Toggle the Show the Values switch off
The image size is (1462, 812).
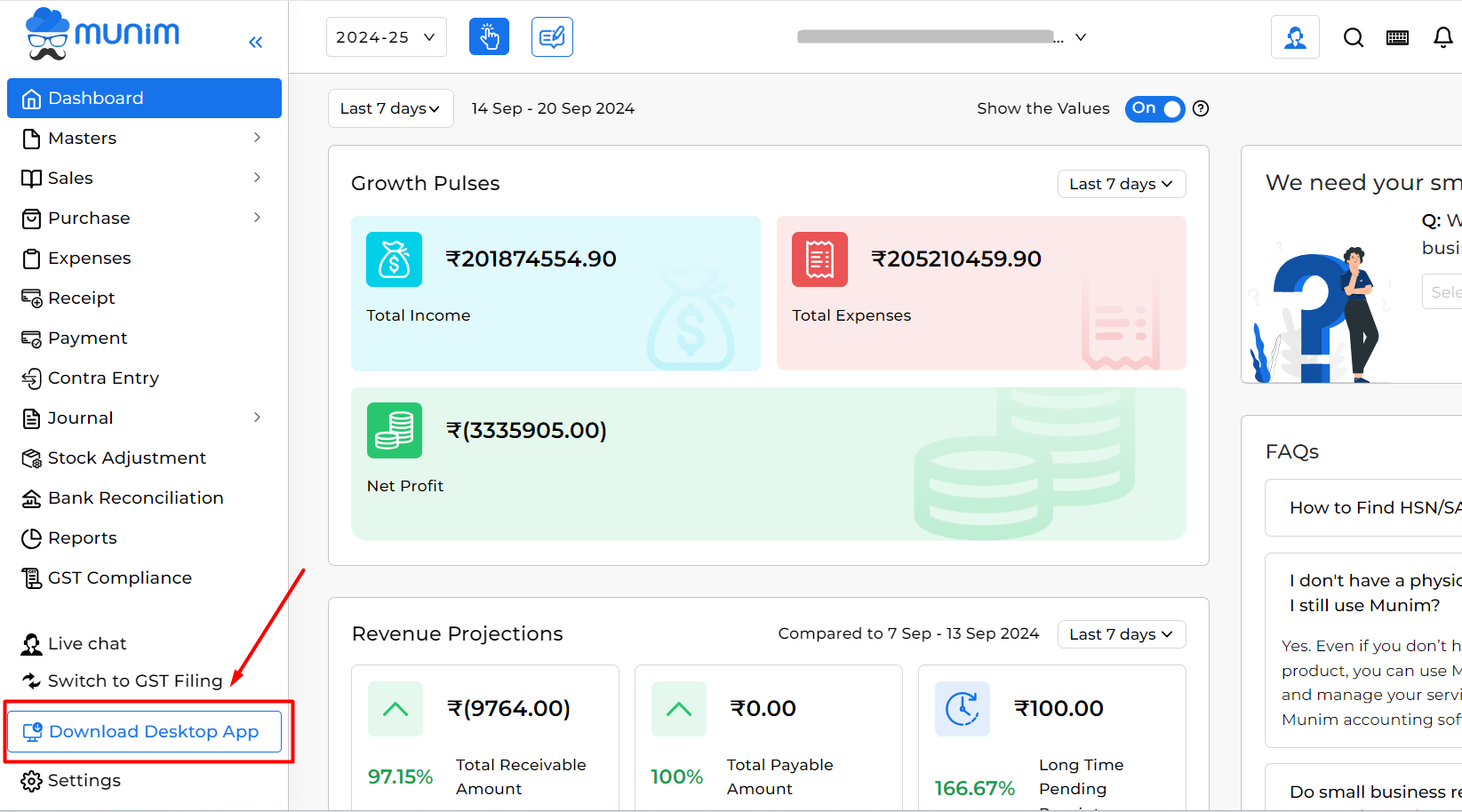pyautogui.click(x=1154, y=108)
